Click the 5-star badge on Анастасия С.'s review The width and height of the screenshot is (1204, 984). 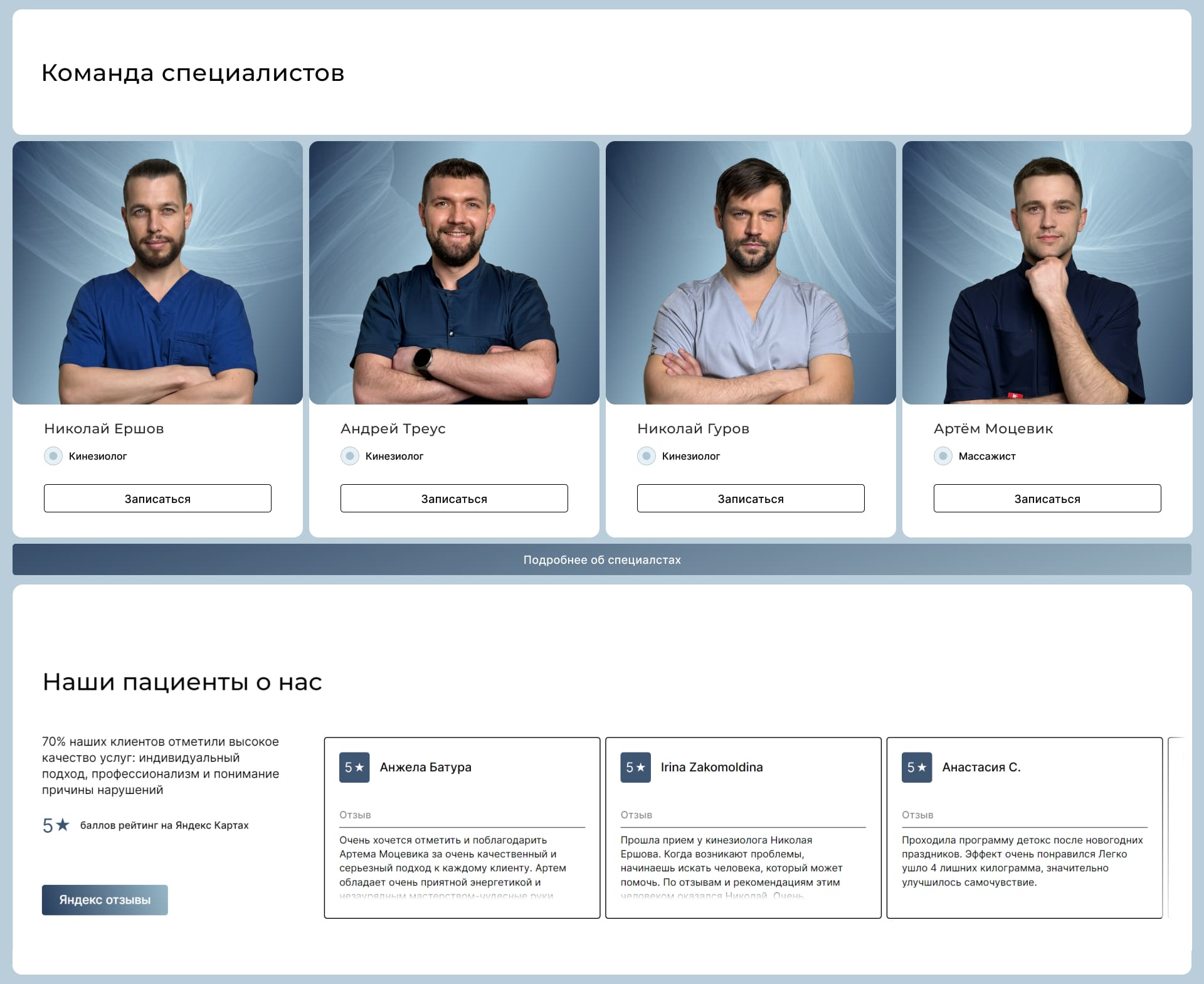click(917, 768)
